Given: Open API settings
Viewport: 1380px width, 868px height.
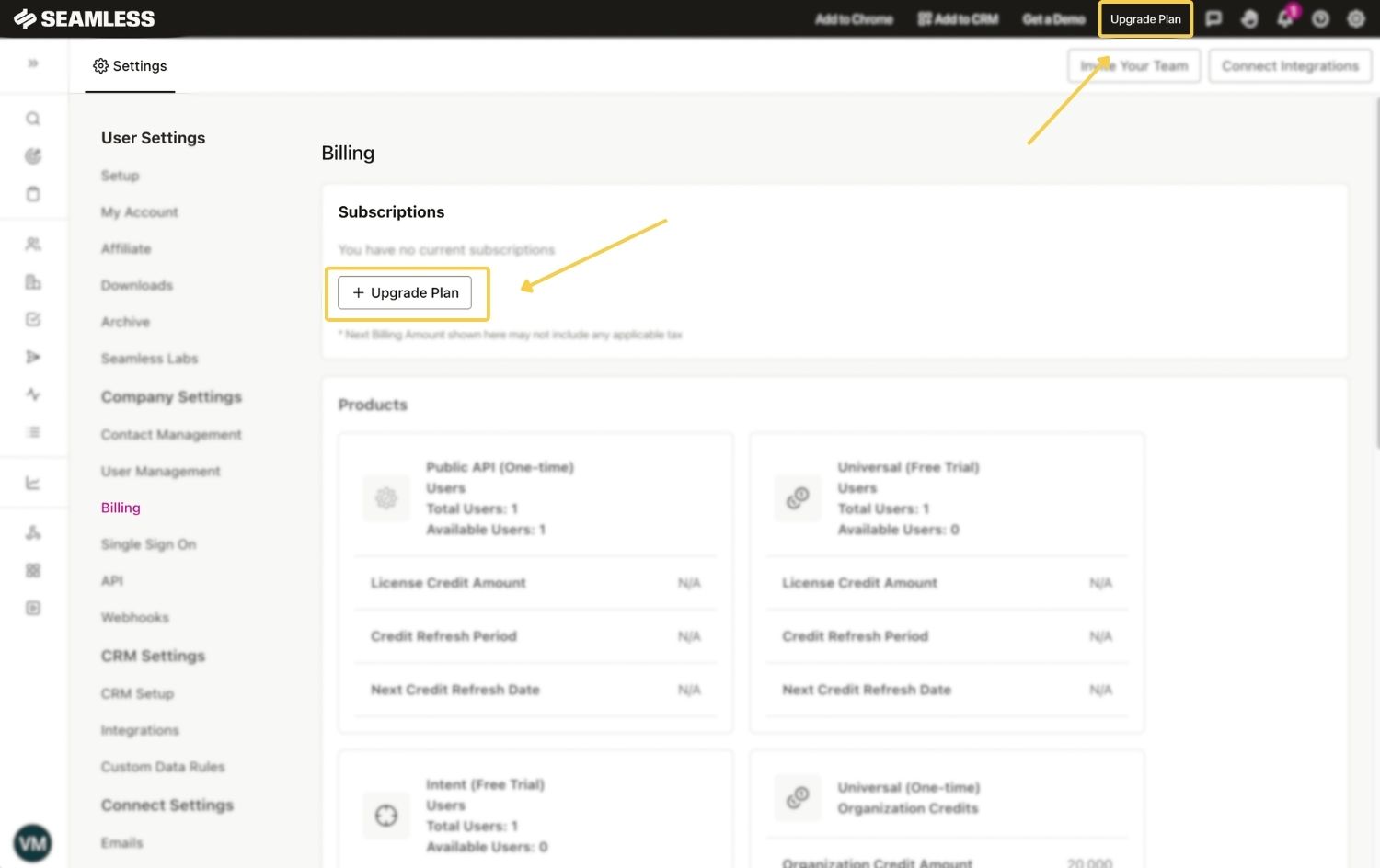Looking at the screenshot, I should (111, 581).
